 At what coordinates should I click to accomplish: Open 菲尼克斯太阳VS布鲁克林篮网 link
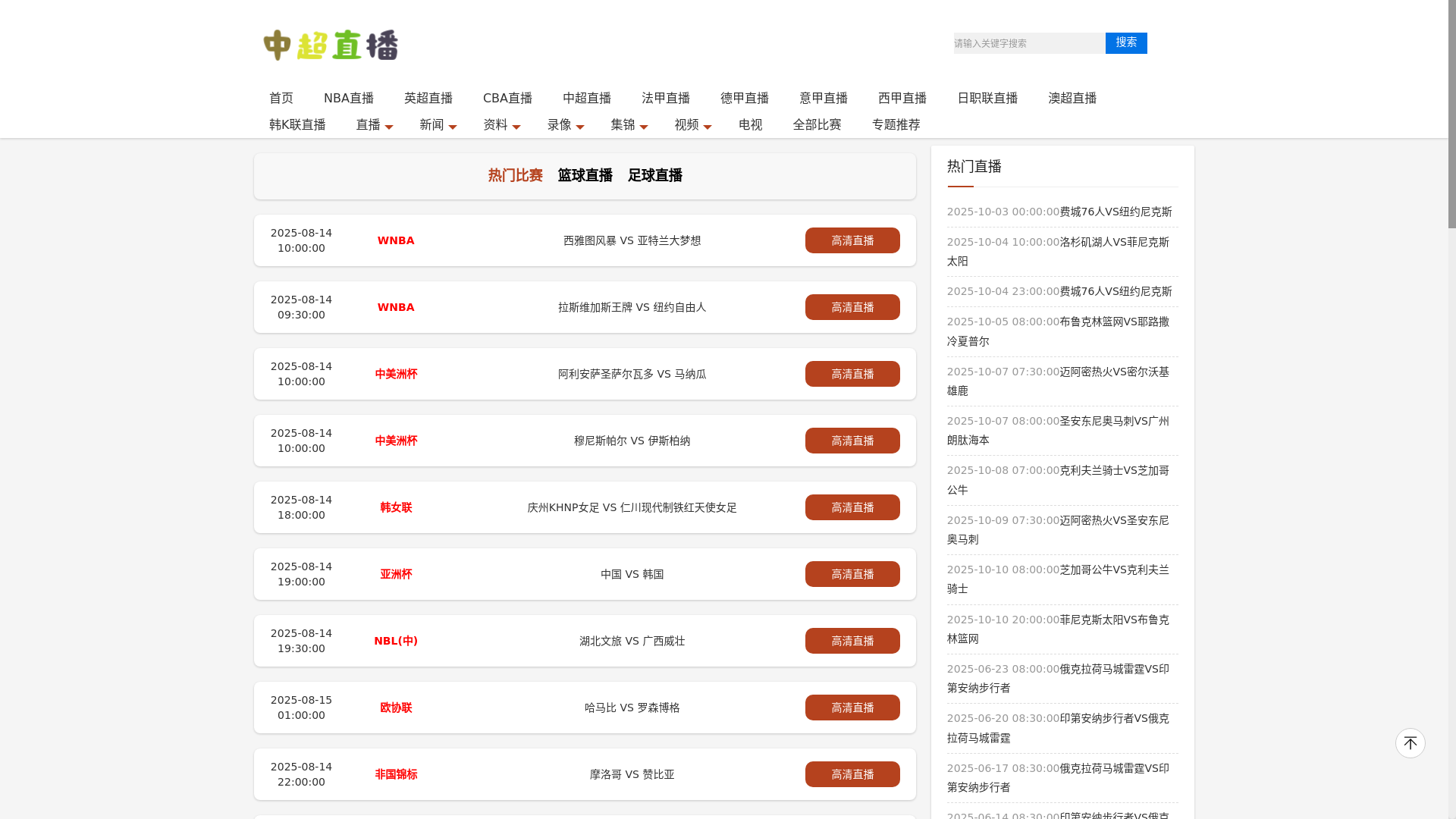coord(1059,629)
